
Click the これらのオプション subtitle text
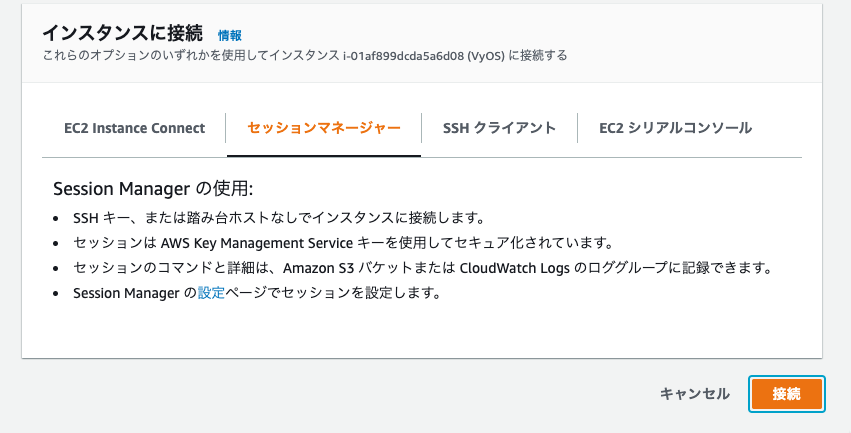305,55
